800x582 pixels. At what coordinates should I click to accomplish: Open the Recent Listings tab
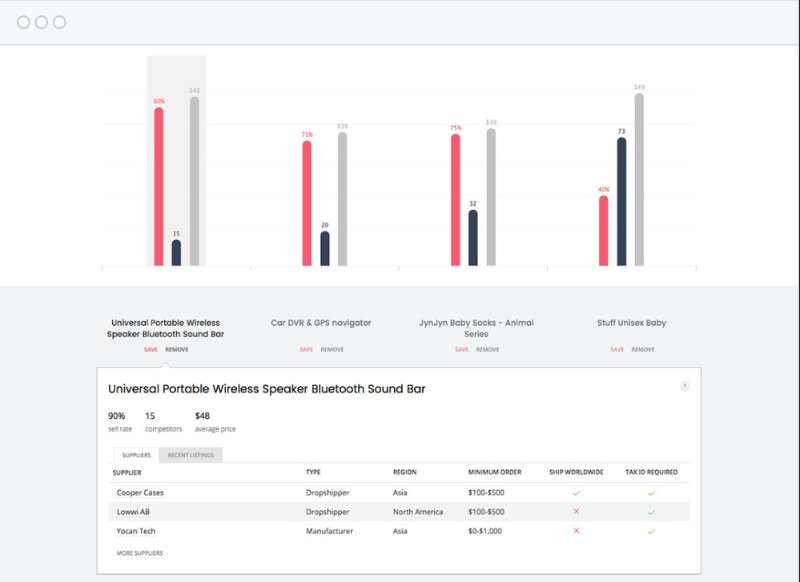tap(191, 455)
